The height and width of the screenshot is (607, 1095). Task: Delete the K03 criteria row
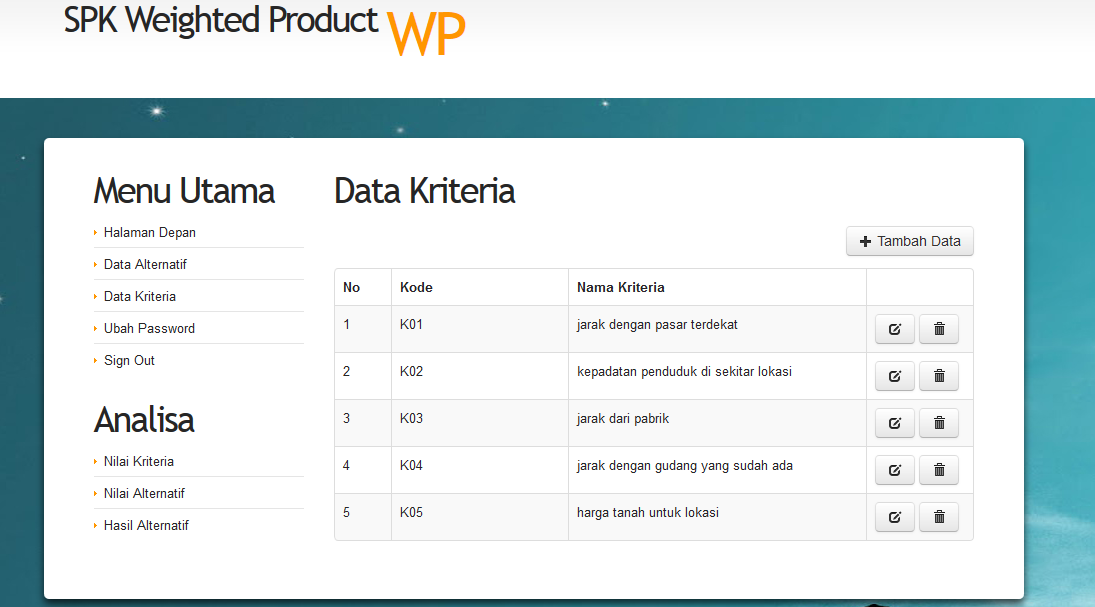(938, 422)
